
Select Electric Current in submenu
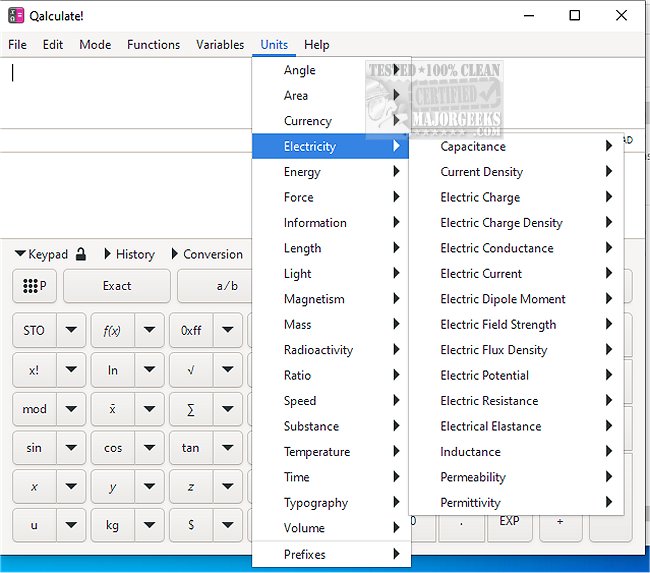(x=481, y=273)
